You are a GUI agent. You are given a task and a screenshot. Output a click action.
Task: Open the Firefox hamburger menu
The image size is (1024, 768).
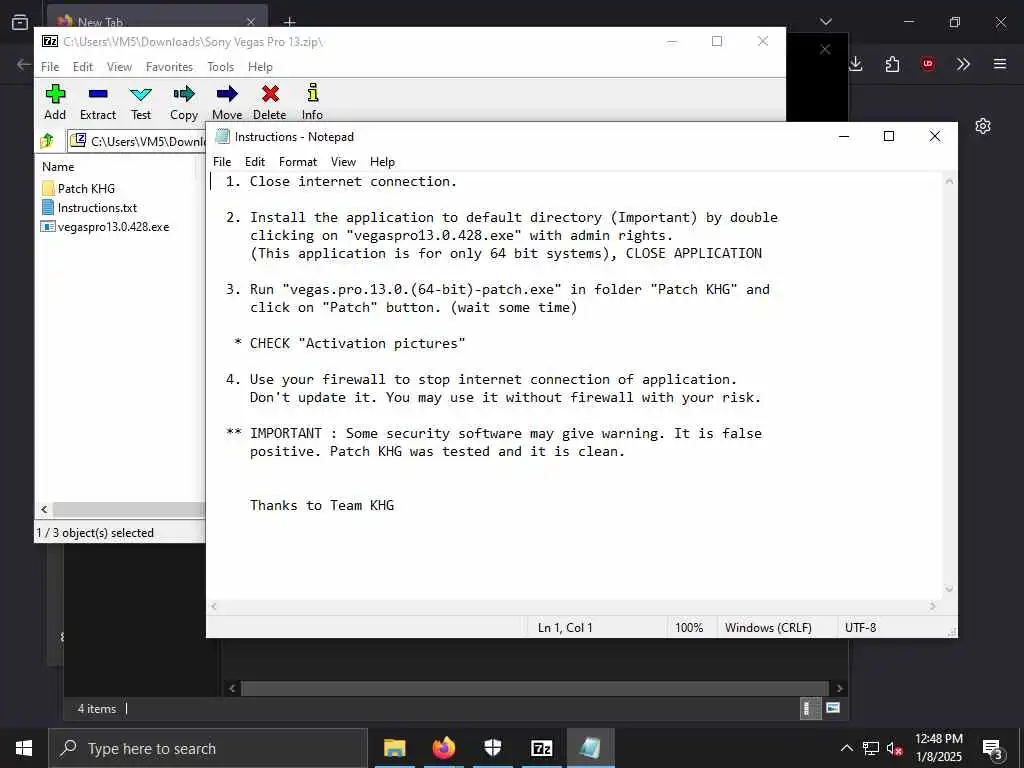click(x=999, y=64)
